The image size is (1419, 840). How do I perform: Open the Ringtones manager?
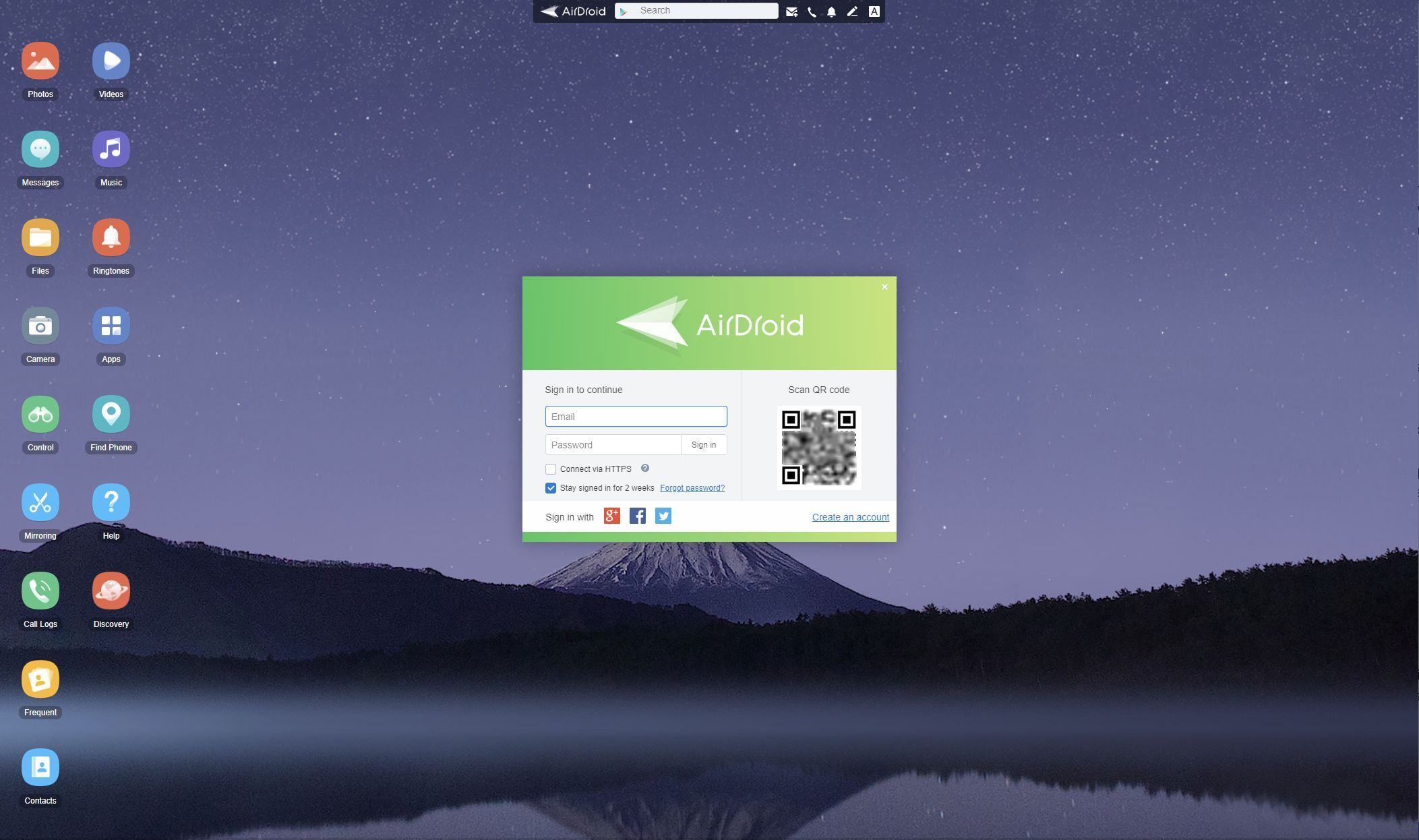[111, 237]
